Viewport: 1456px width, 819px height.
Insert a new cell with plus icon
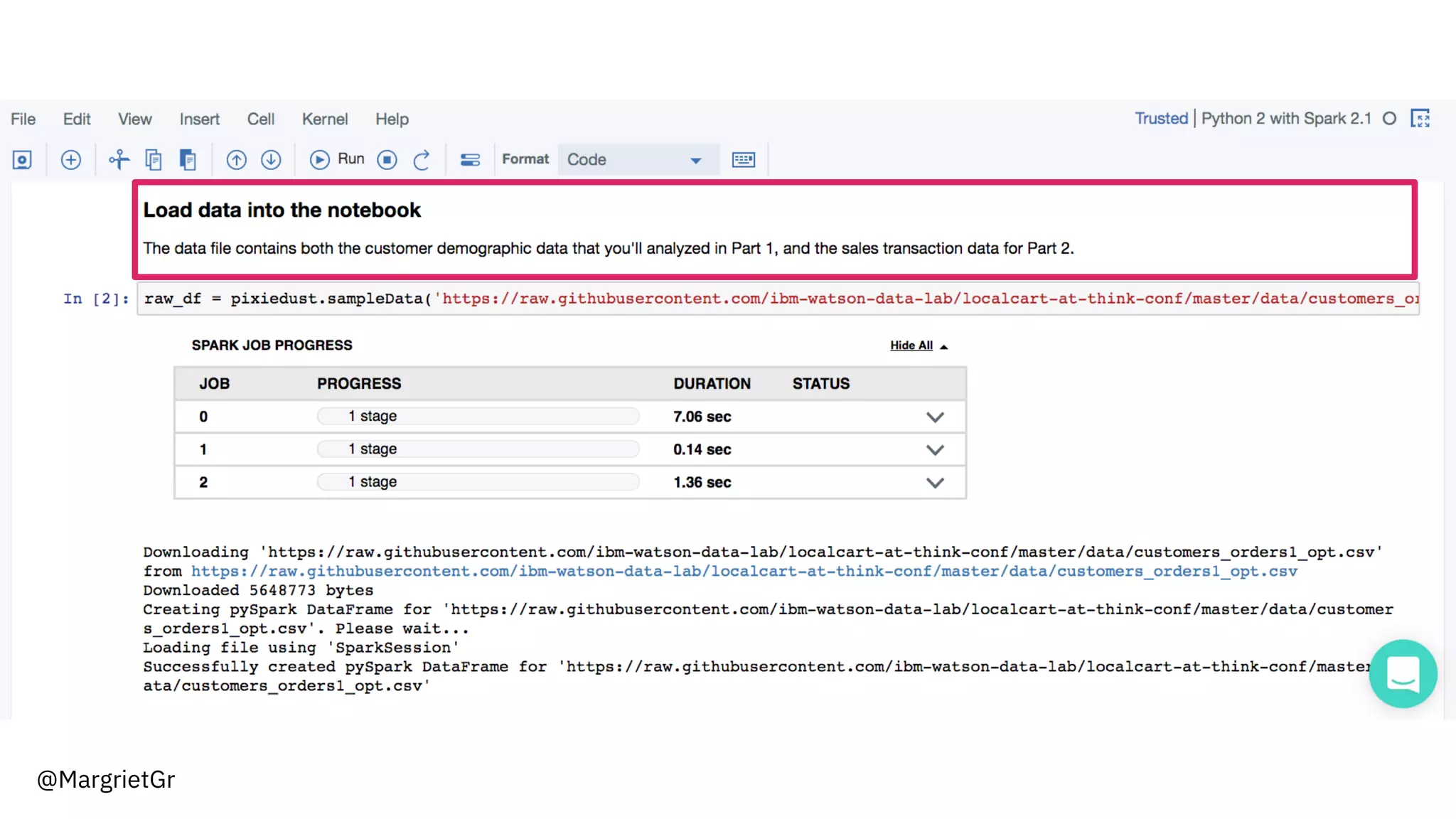click(x=71, y=160)
